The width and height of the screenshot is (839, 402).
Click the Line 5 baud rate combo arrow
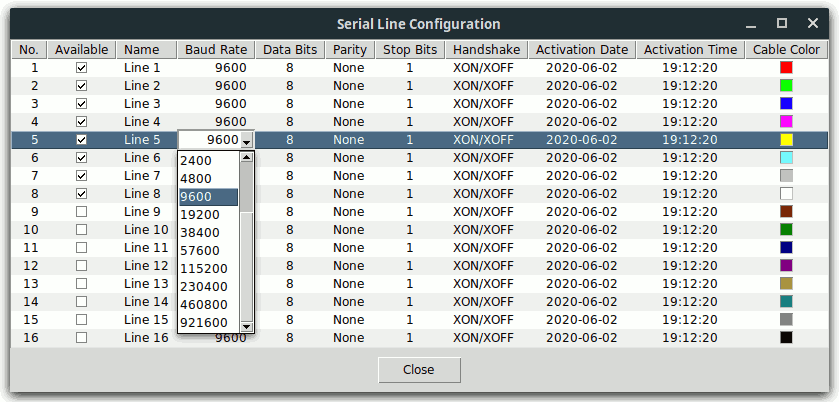pos(247,141)
